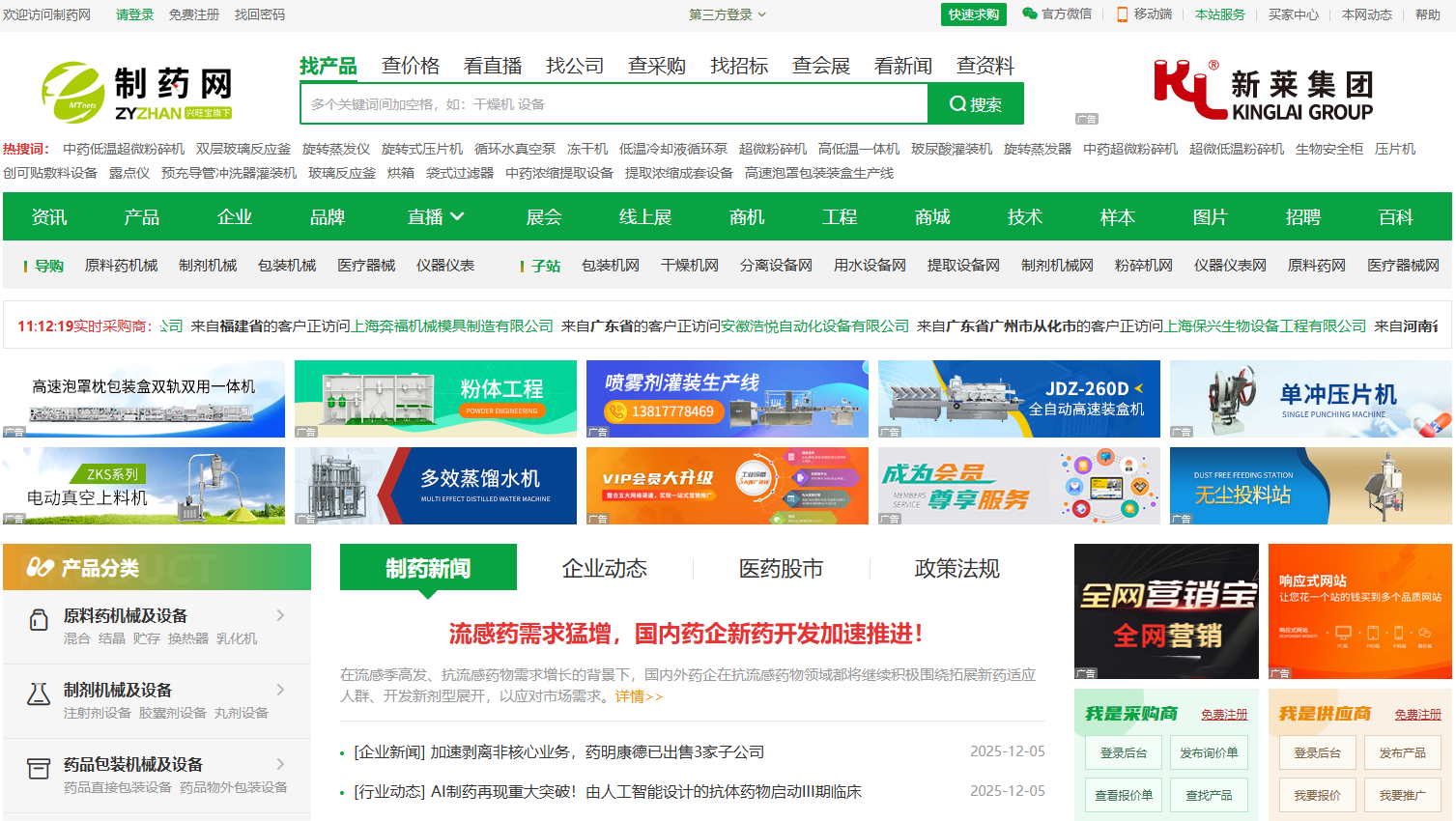1456x821 pixels.
Task: Expand the 药品包装机械及设备 category arrow
Action: click(280, 764)
